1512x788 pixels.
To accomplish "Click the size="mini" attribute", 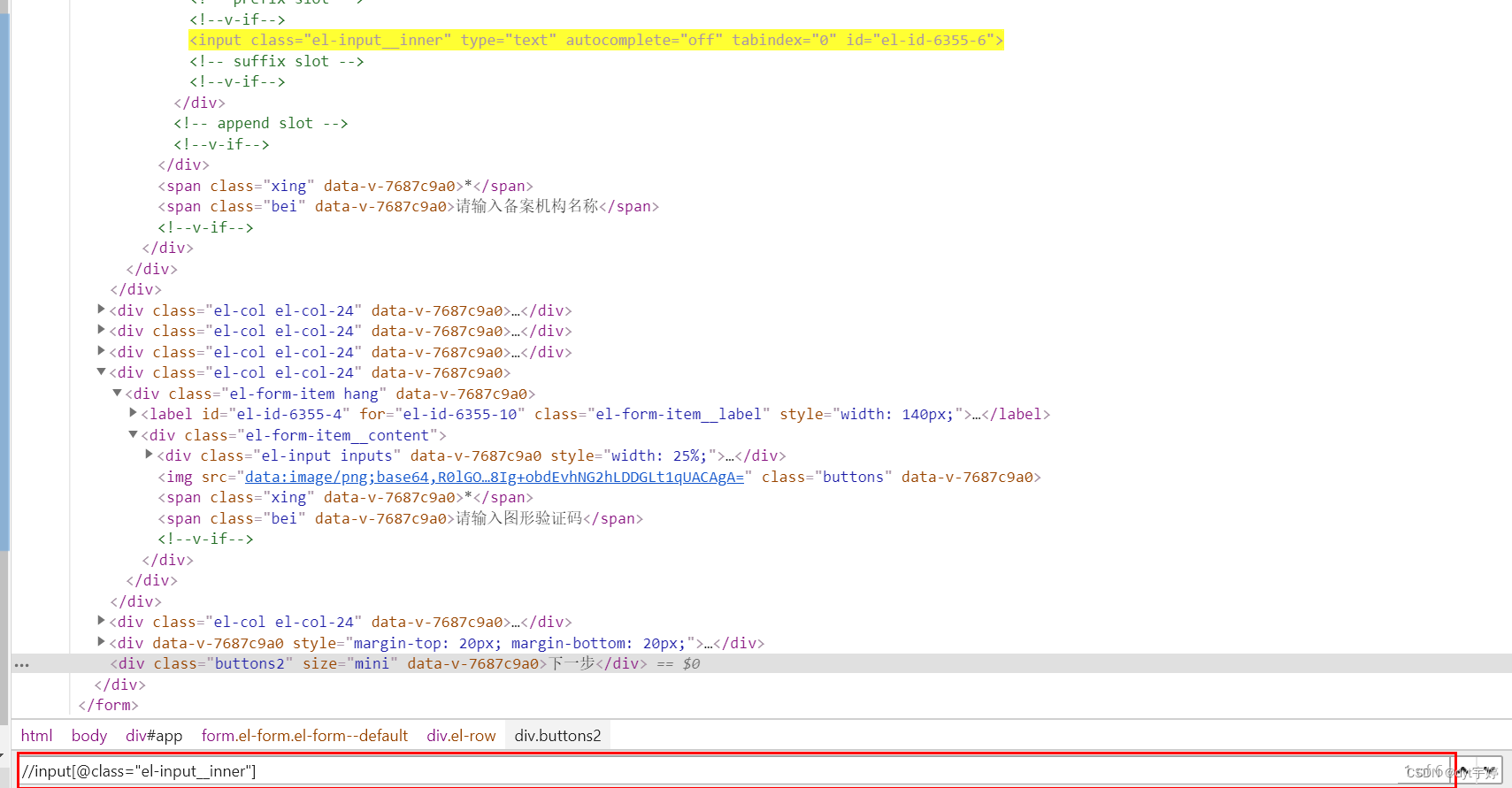I will [350, 663].
